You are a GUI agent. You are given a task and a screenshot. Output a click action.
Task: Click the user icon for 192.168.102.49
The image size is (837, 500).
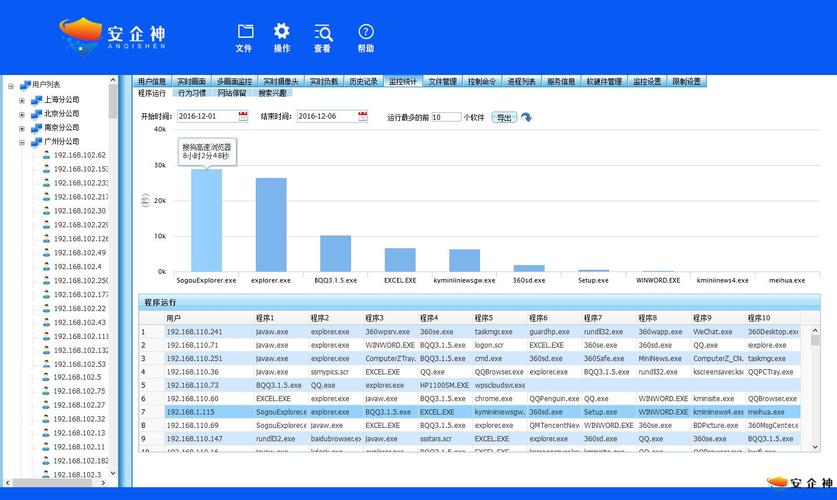point(46,252)
